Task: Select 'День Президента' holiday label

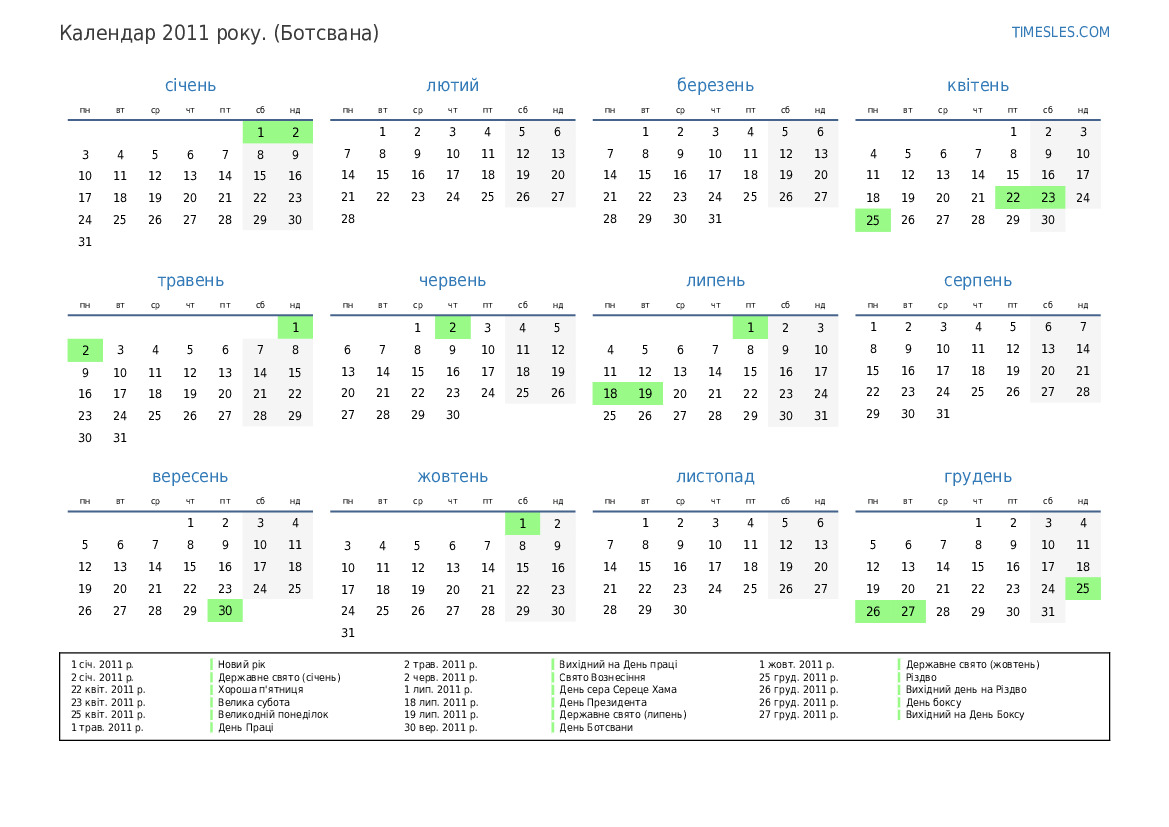Action: [x=602, y=702]
